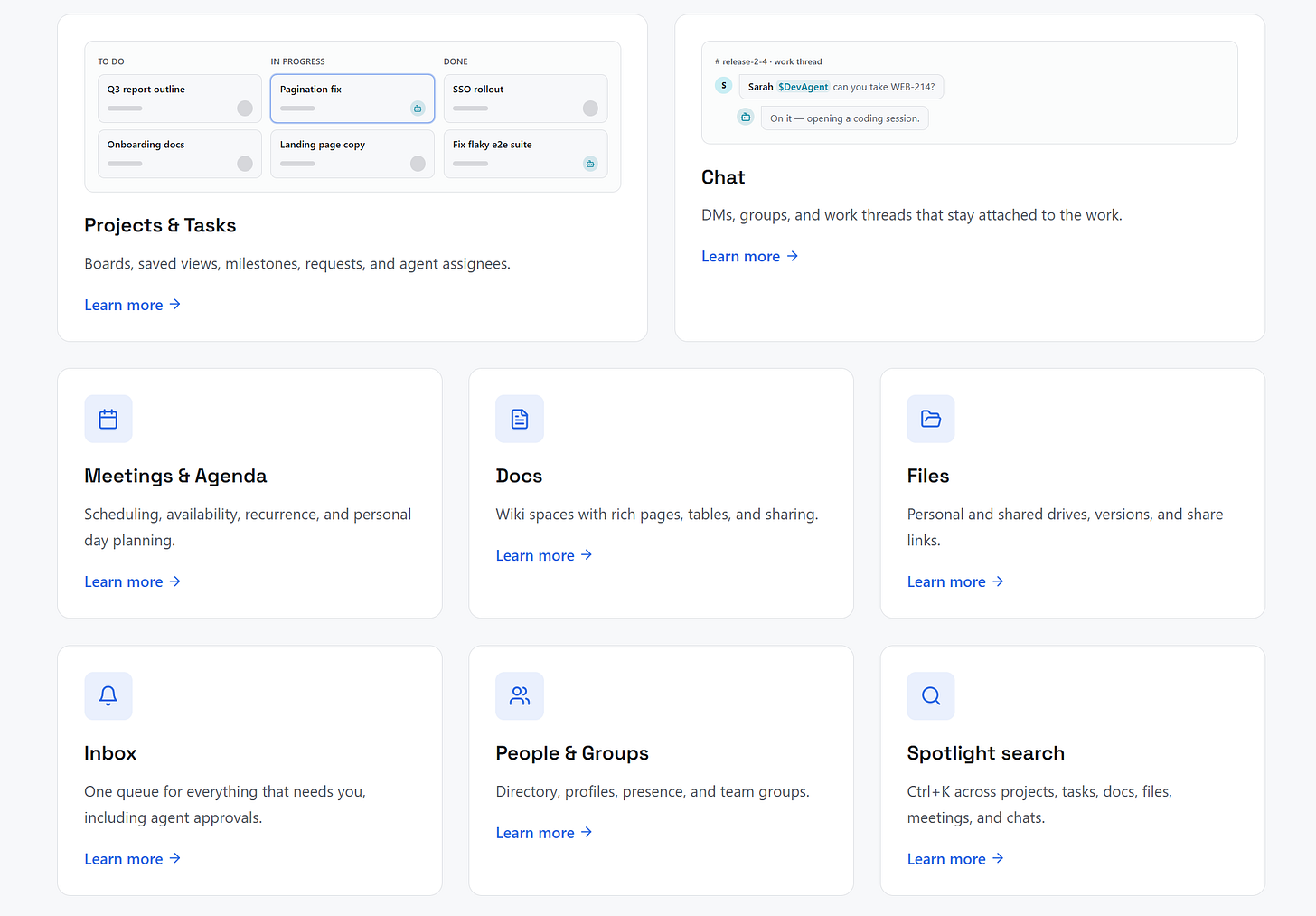
Task: Click the assignee circle on Onboarding docs card
Action: pyautogui.click(x=245, y=164)
